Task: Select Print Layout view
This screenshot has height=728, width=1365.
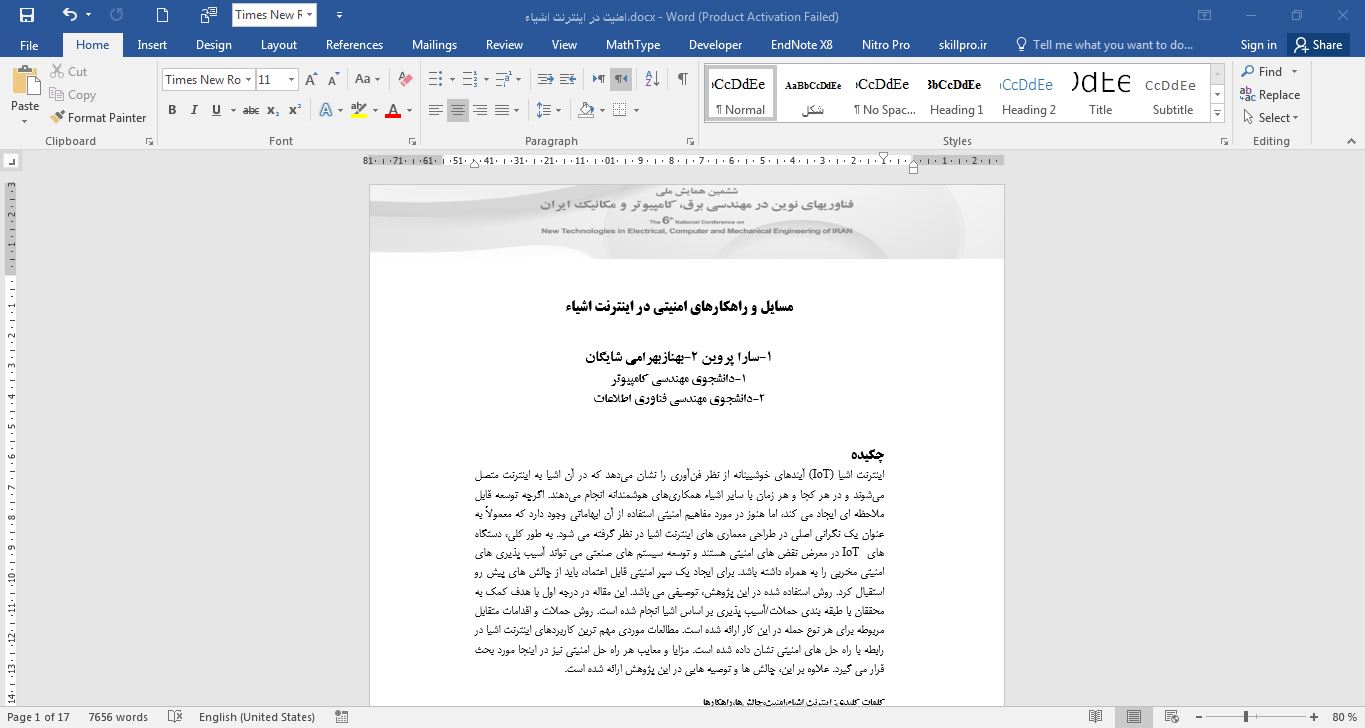Action: point(1134,716)
